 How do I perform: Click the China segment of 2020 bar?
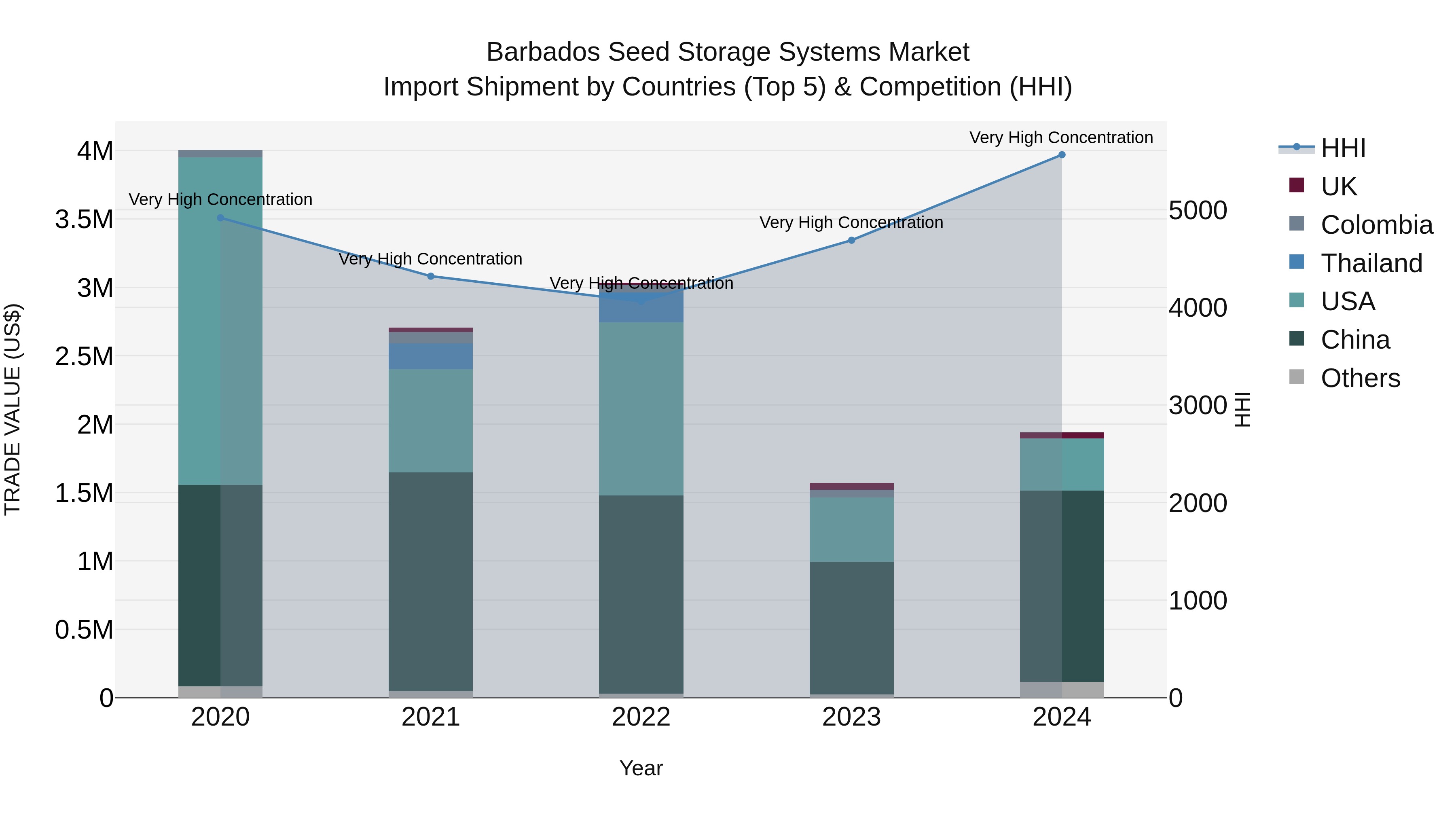(220, 586)
